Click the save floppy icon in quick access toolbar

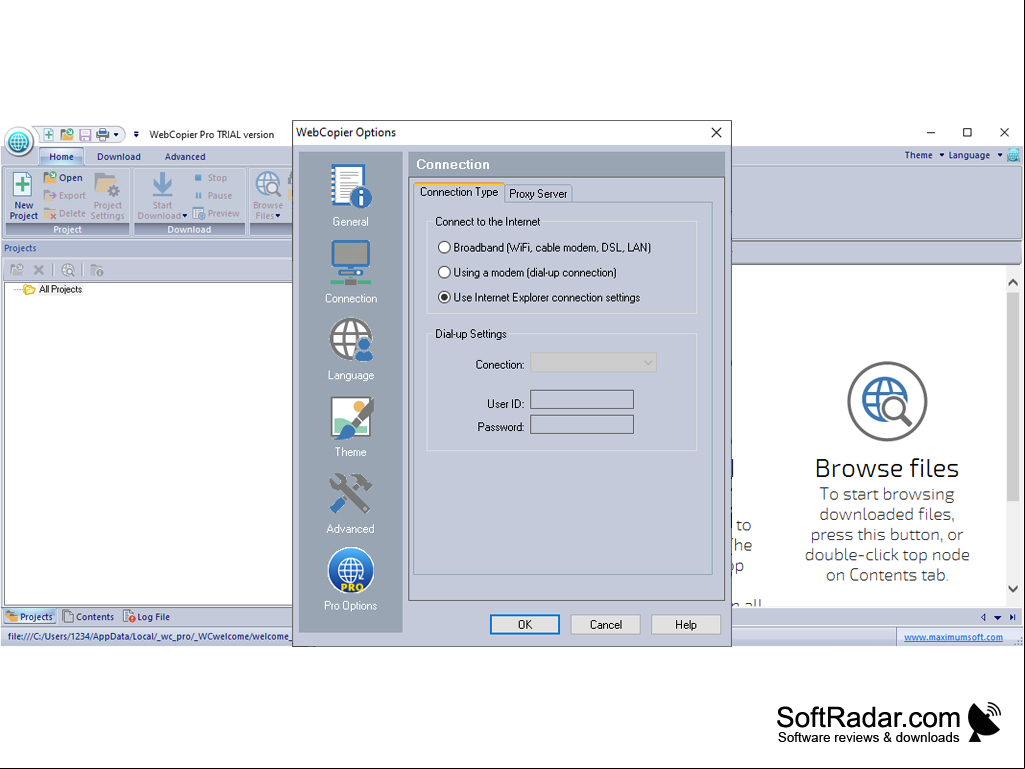pyautogui.click(x=85, y=135)
